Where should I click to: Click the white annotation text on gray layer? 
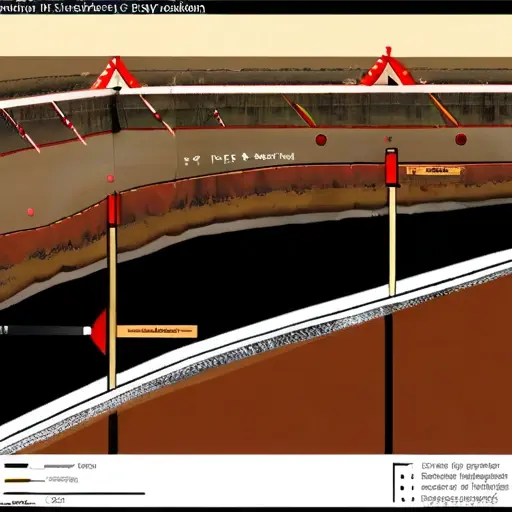239,158
